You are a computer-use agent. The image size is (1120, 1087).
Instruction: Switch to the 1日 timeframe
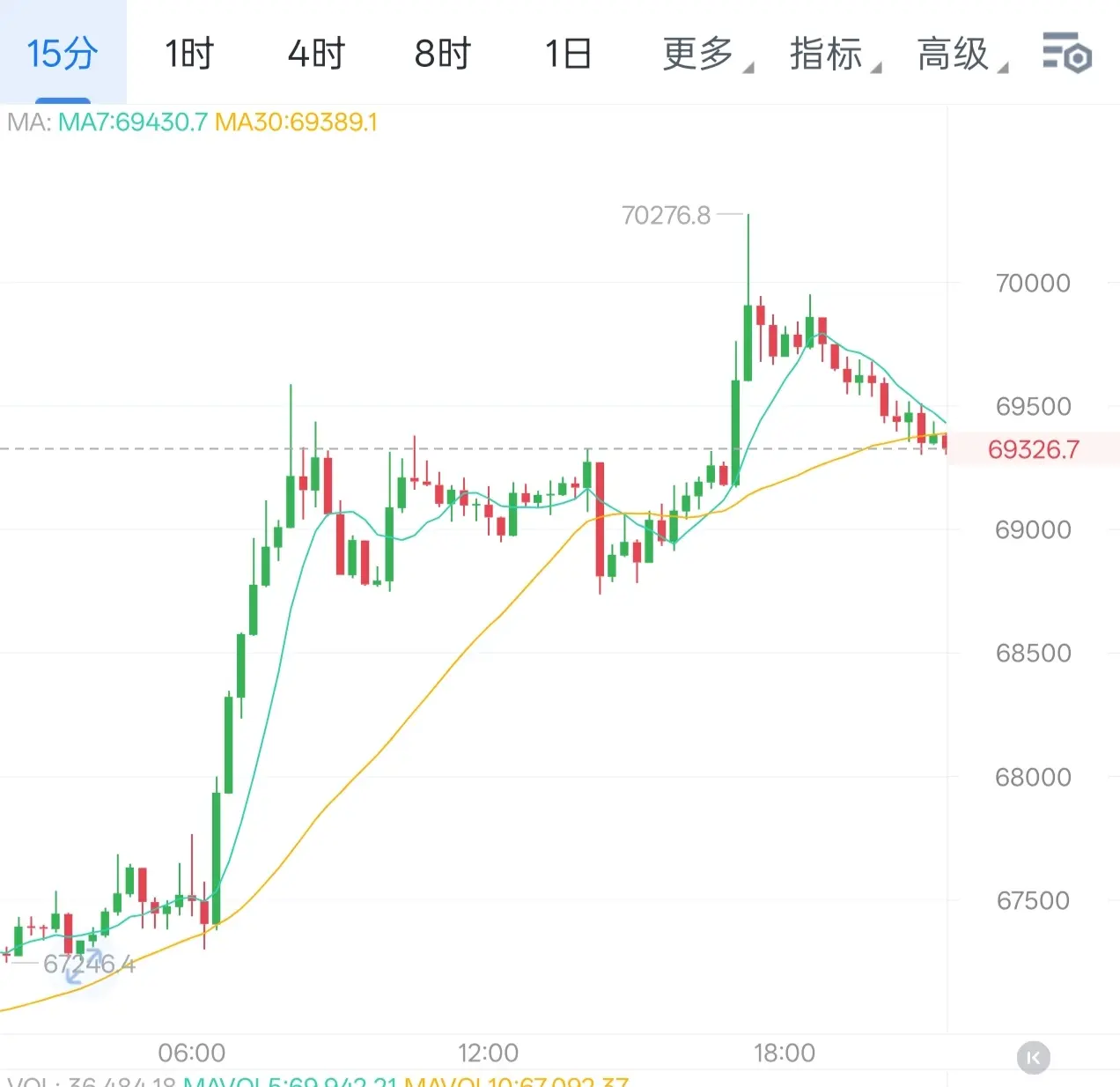568,54
